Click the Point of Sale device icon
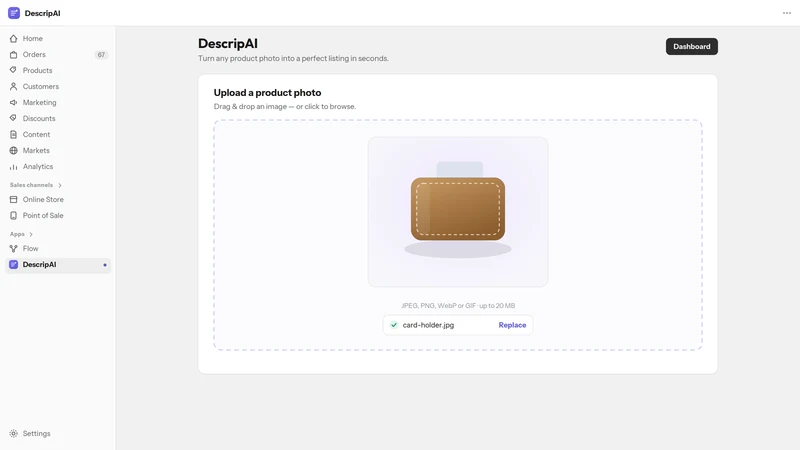The width and height of the screenshot is (800, 450). pos(14,216)
